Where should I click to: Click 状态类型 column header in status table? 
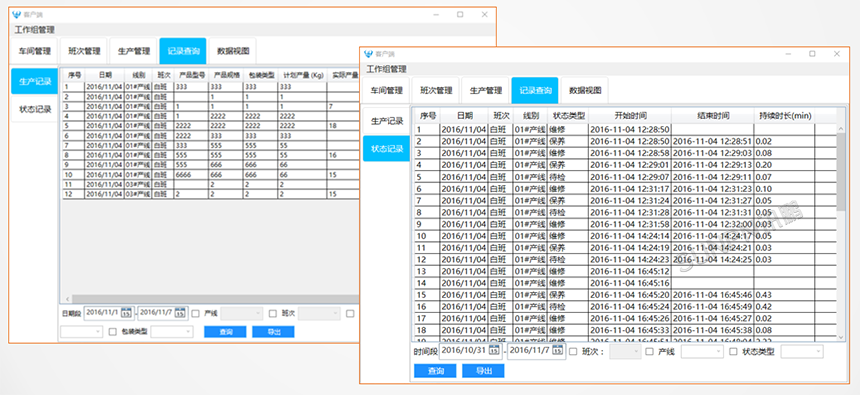point(568,116)
